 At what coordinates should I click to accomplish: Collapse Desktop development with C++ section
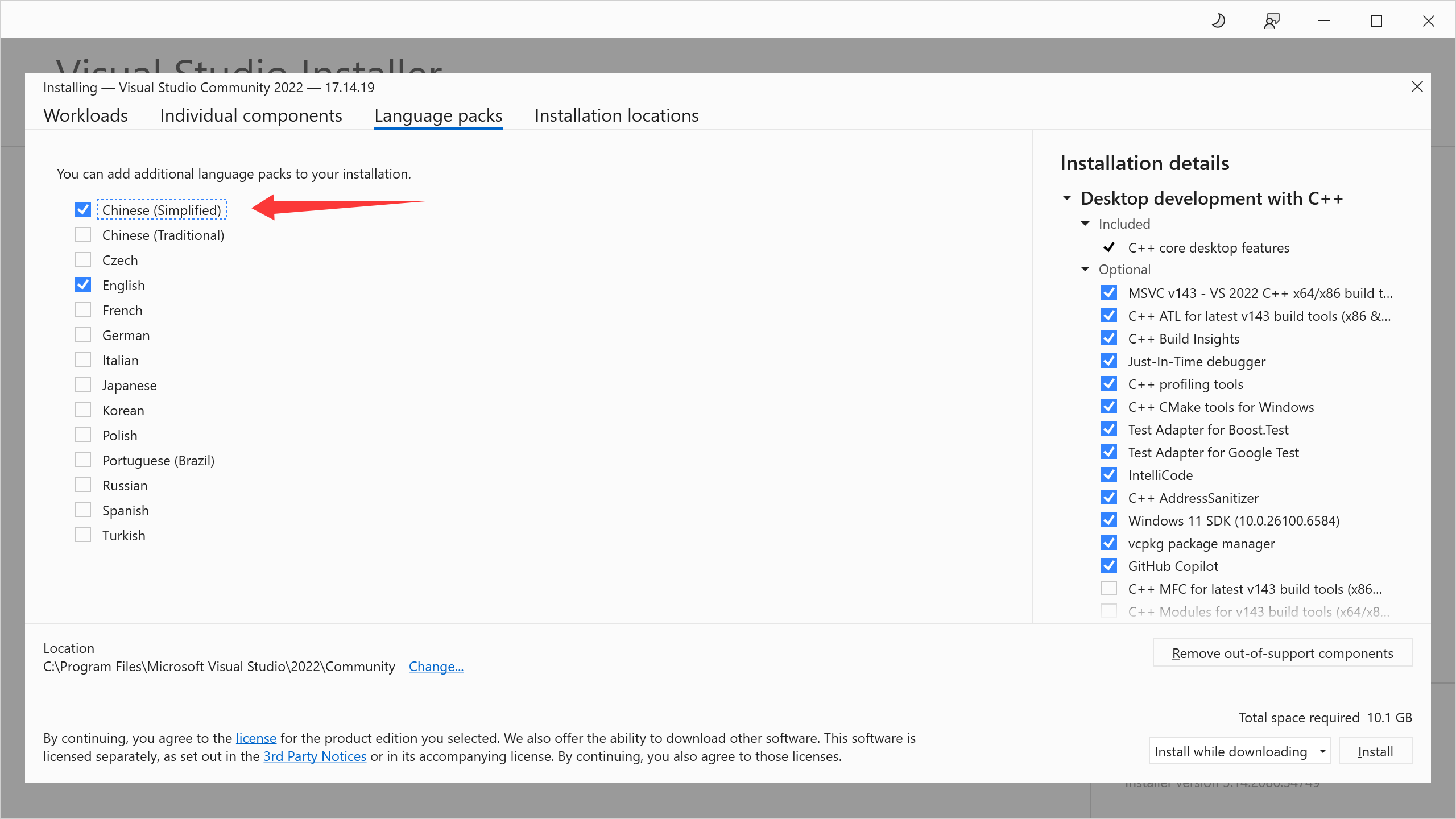point(1067,198)
